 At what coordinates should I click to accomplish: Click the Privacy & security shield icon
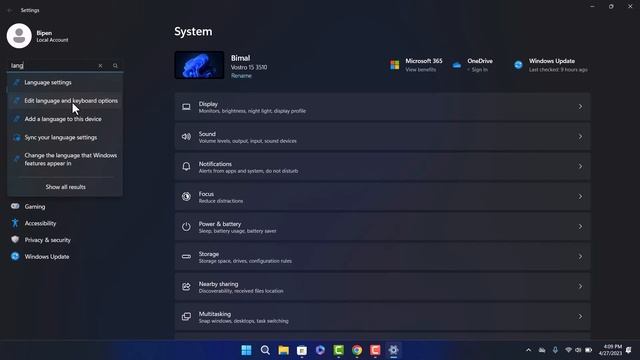15,240
